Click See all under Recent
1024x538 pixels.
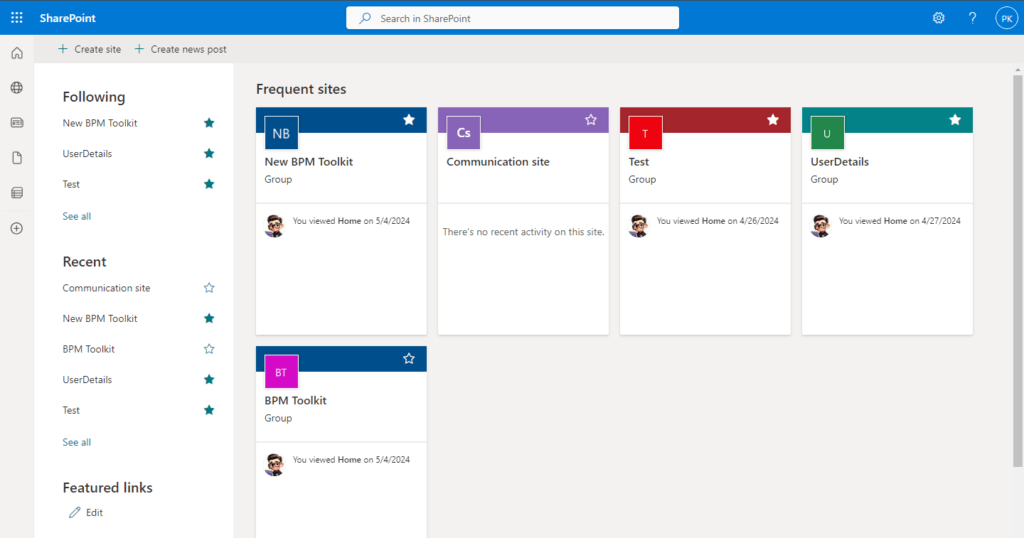[76, 442]
